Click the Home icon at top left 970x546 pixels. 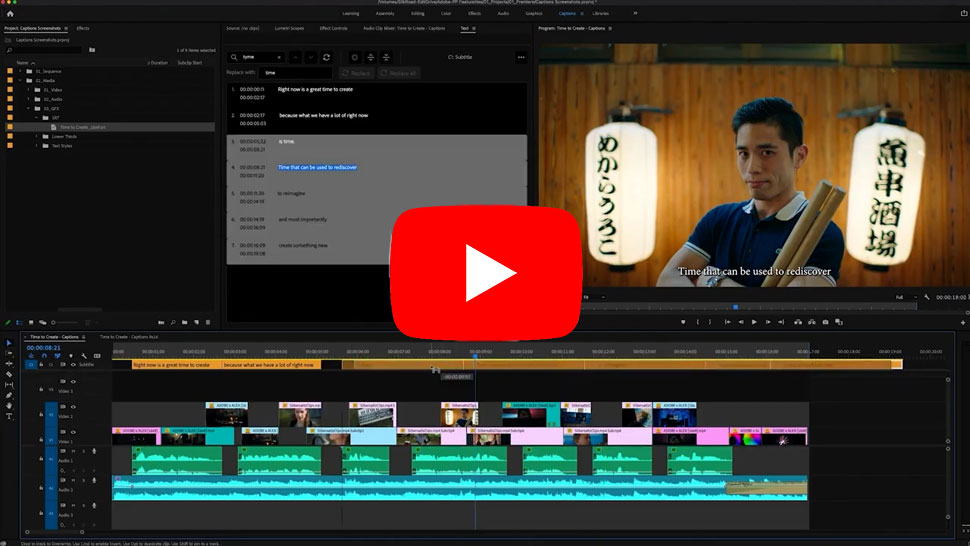[x=10, y=14]
